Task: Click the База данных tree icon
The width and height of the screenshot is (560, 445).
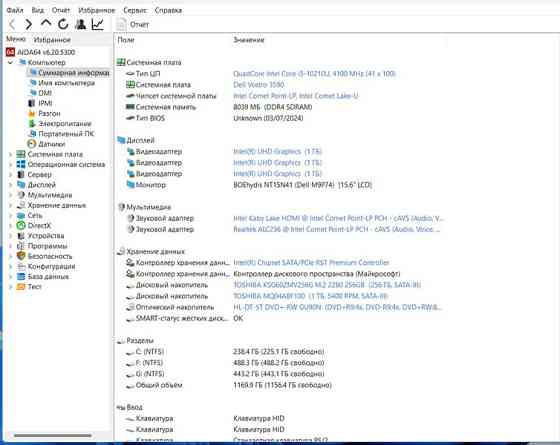Action: click(21, 276)
